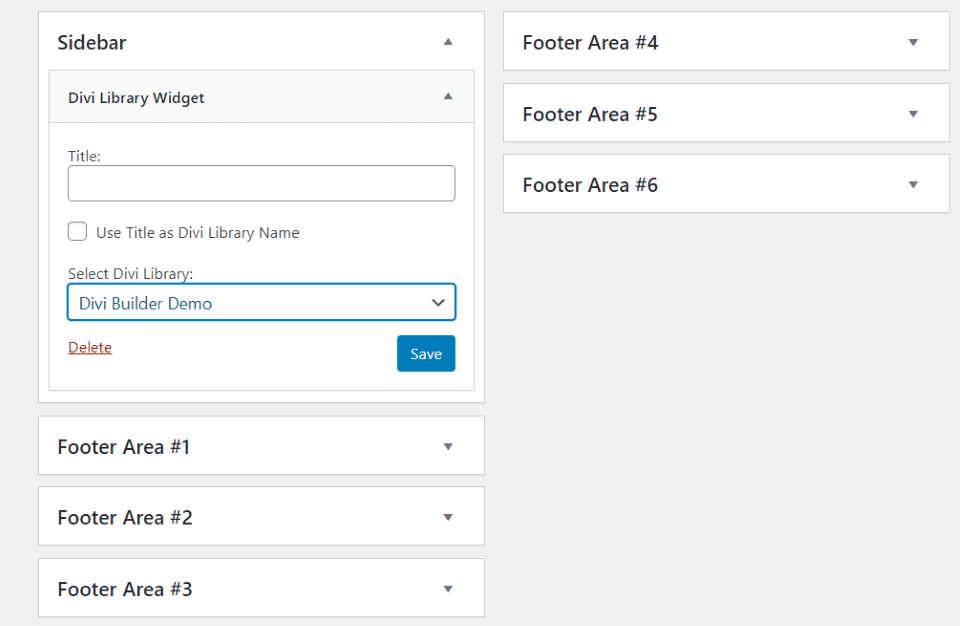Collapse the Sidebar panel using its arrow
Screen dimensions: 960x626
point(448,42)
